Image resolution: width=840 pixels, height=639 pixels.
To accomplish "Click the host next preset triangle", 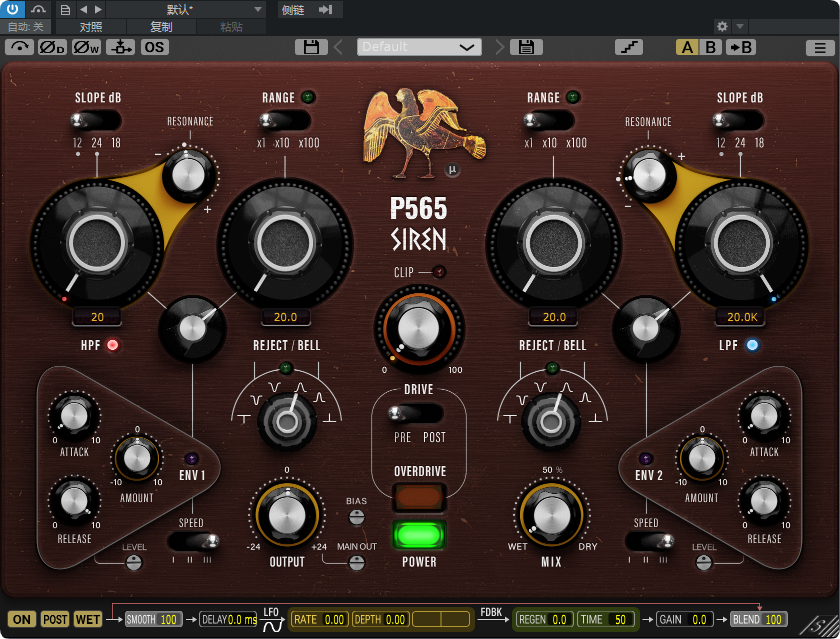I will [98, 9].
